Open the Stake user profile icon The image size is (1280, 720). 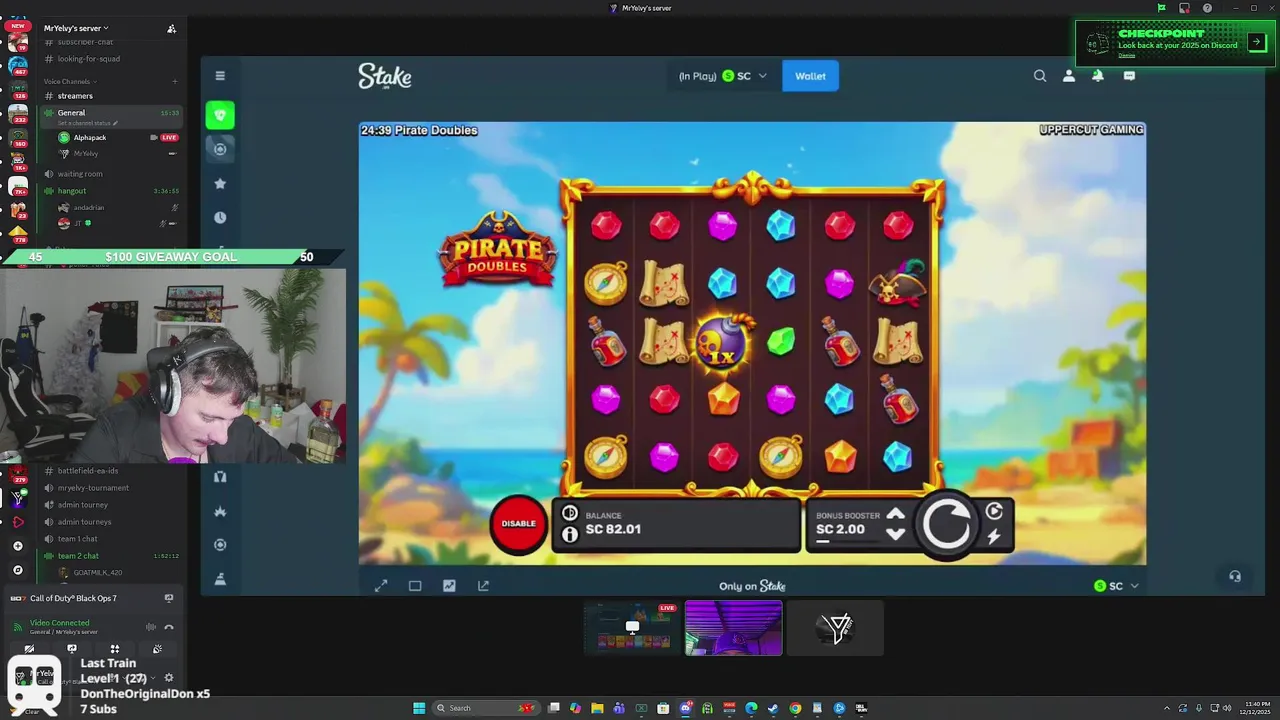pyautogui.click(x=1069, y=76)
